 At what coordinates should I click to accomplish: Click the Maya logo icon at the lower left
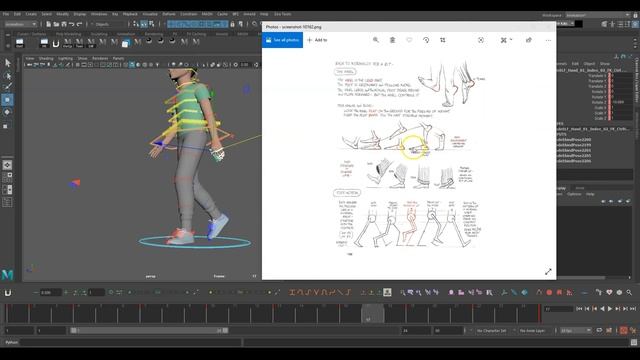7,275
